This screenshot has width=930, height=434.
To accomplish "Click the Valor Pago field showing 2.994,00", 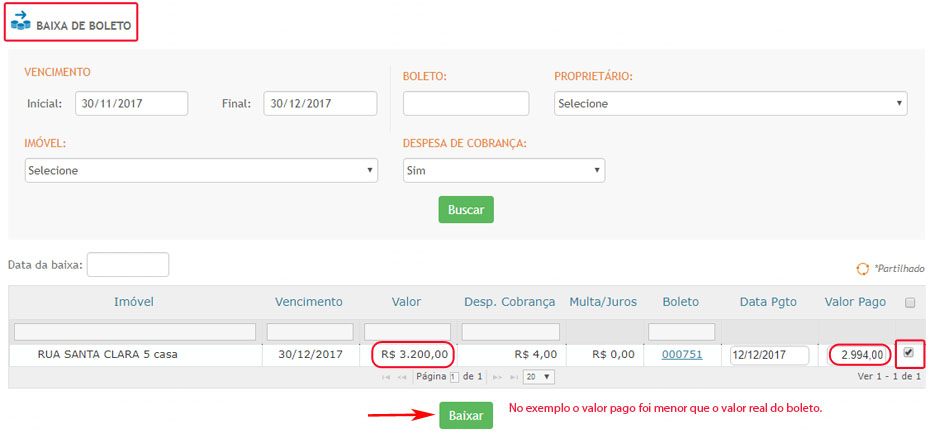I will 859,354.
